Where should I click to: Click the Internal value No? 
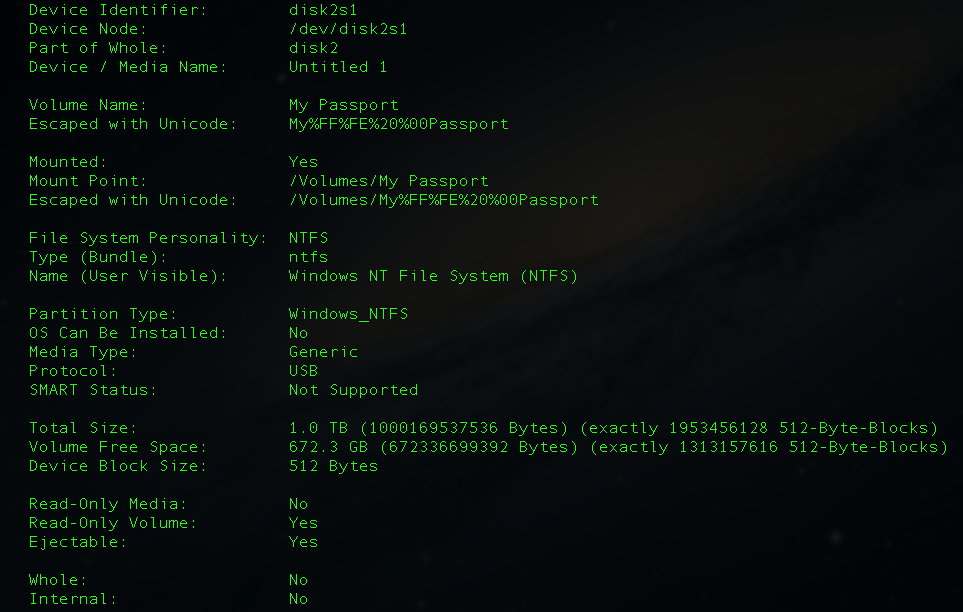point(298,599)
